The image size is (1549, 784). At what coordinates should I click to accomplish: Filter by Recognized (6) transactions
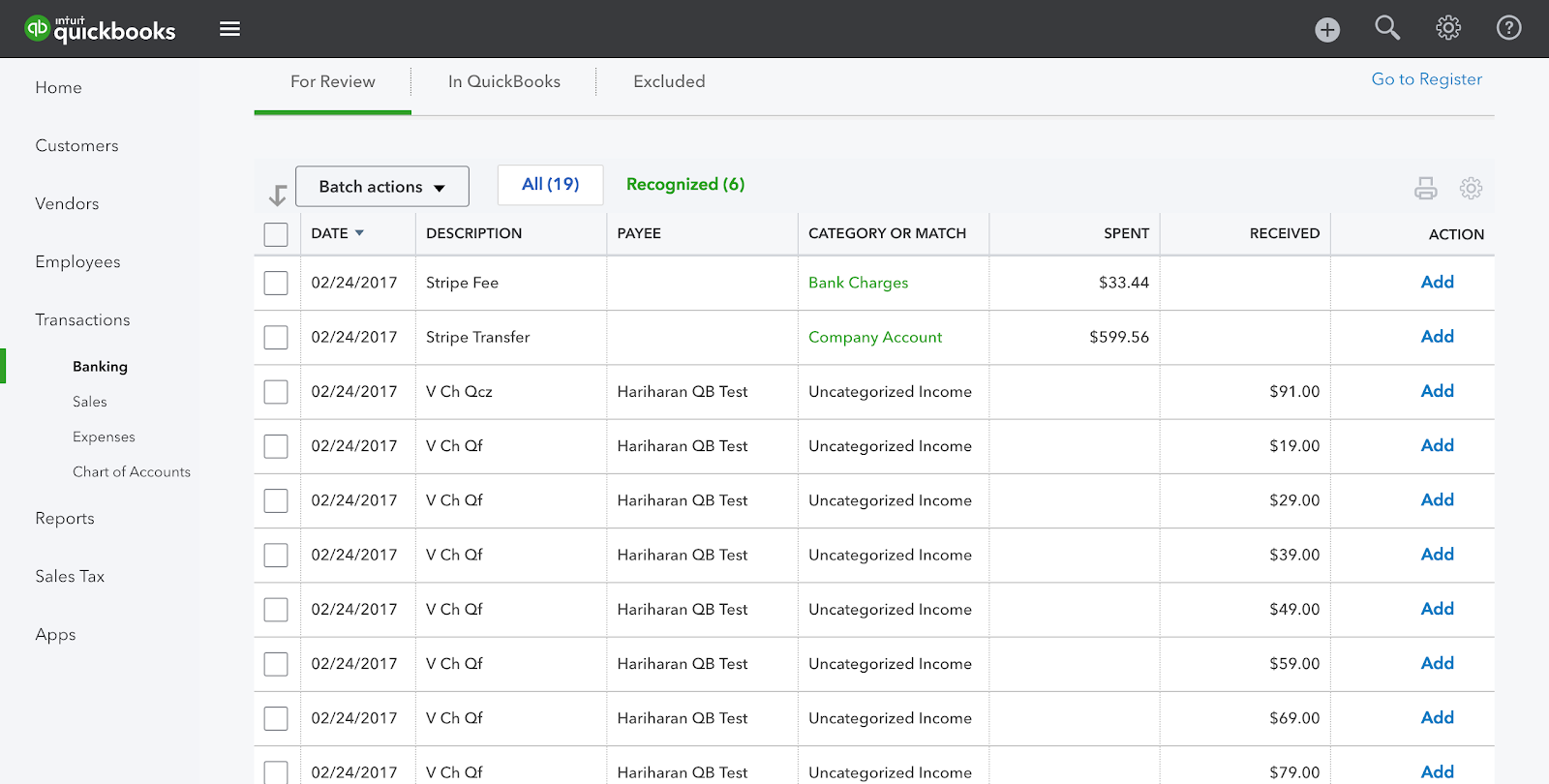pyautogui.click(x=685, y=184)
